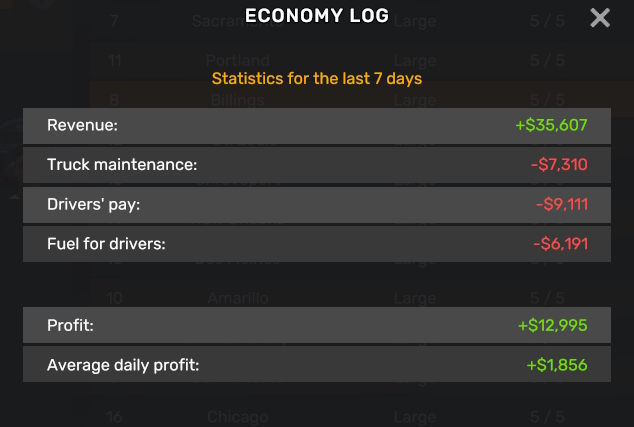Click the Revenue label

click(82, 125)
